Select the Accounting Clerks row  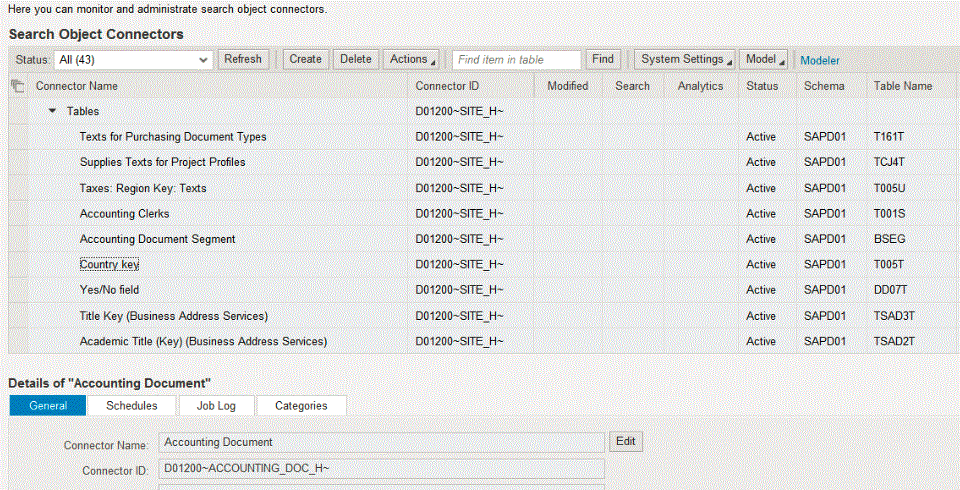click(484, 214)
